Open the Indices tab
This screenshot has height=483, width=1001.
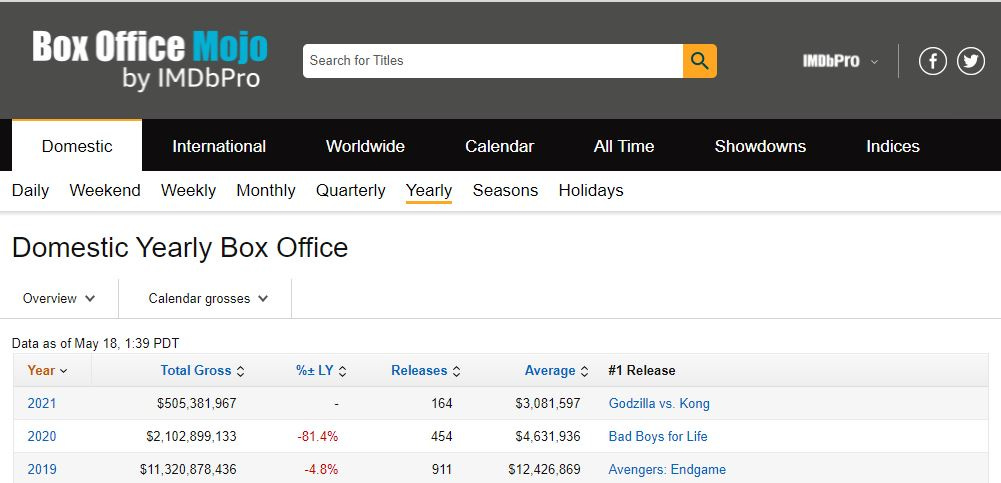pos(892,146)
